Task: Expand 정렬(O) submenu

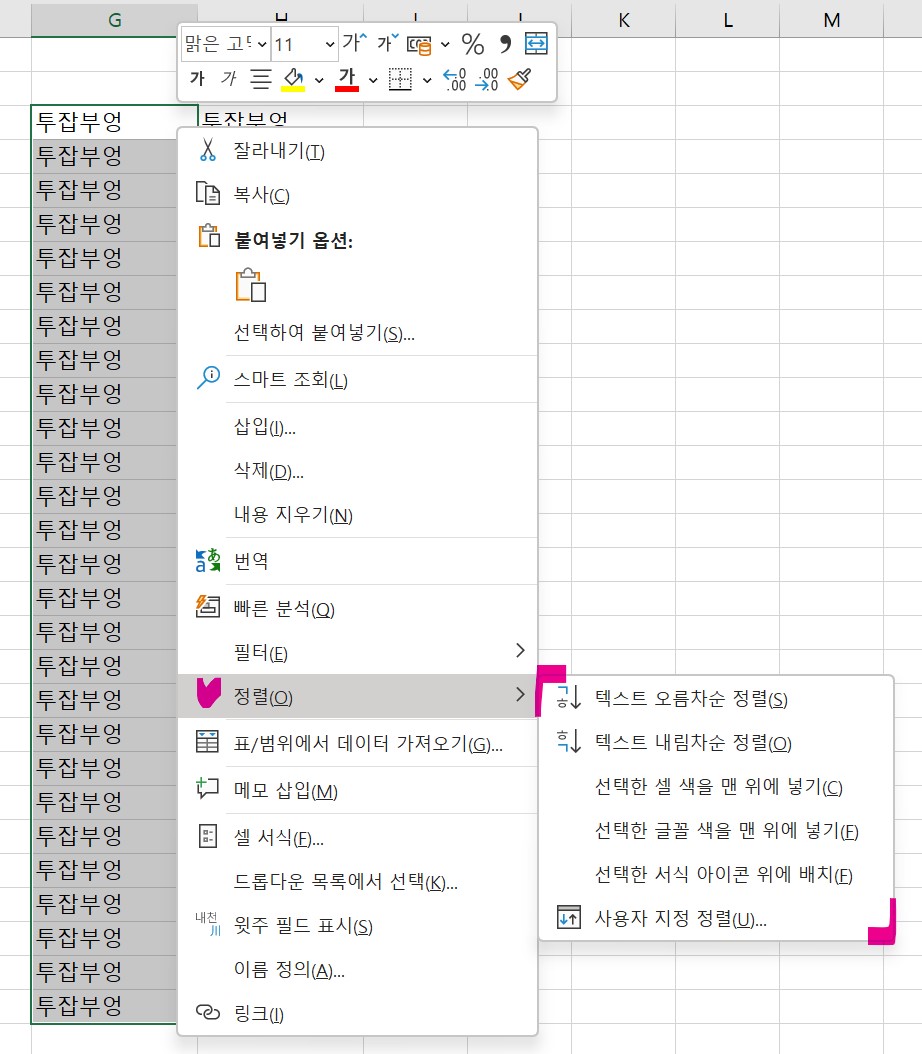Action: 358,696
